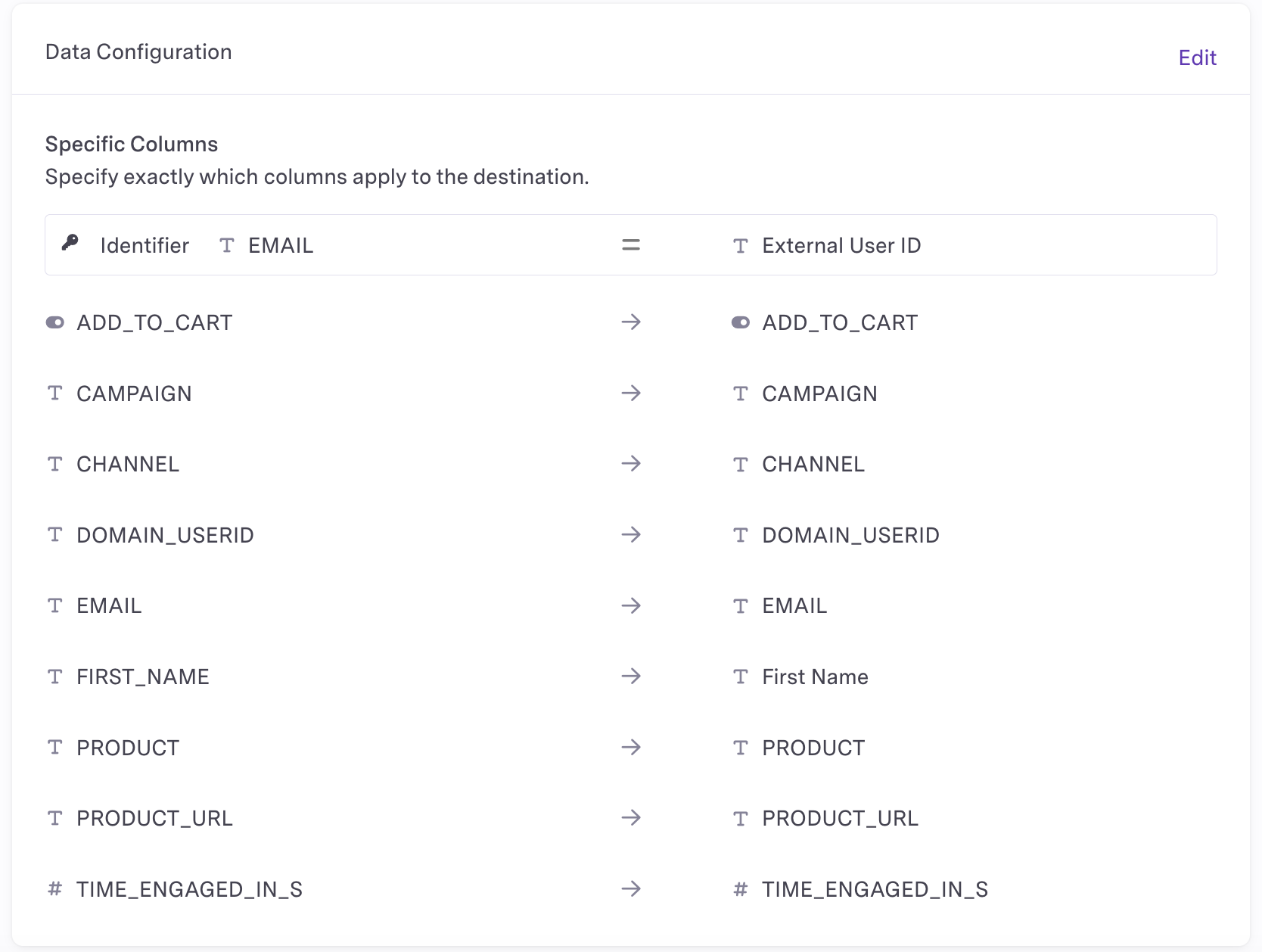Click the arrow in the CAMPAIGN mapping row
This screenshot has height=952, width=1262.
click(631, 394)
